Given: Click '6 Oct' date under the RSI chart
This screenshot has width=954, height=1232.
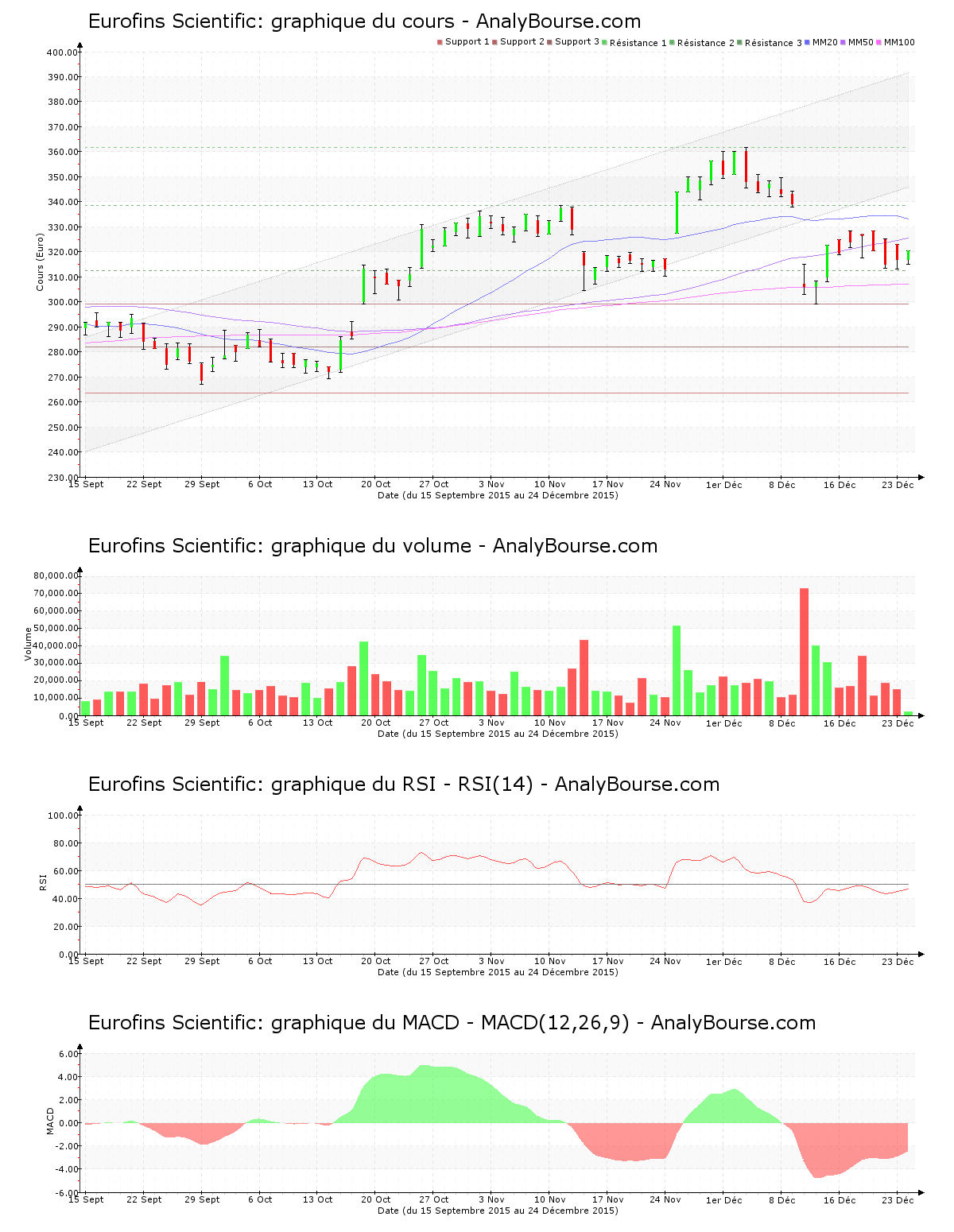Looking at the screenshot, I should [x=260, y=961].
